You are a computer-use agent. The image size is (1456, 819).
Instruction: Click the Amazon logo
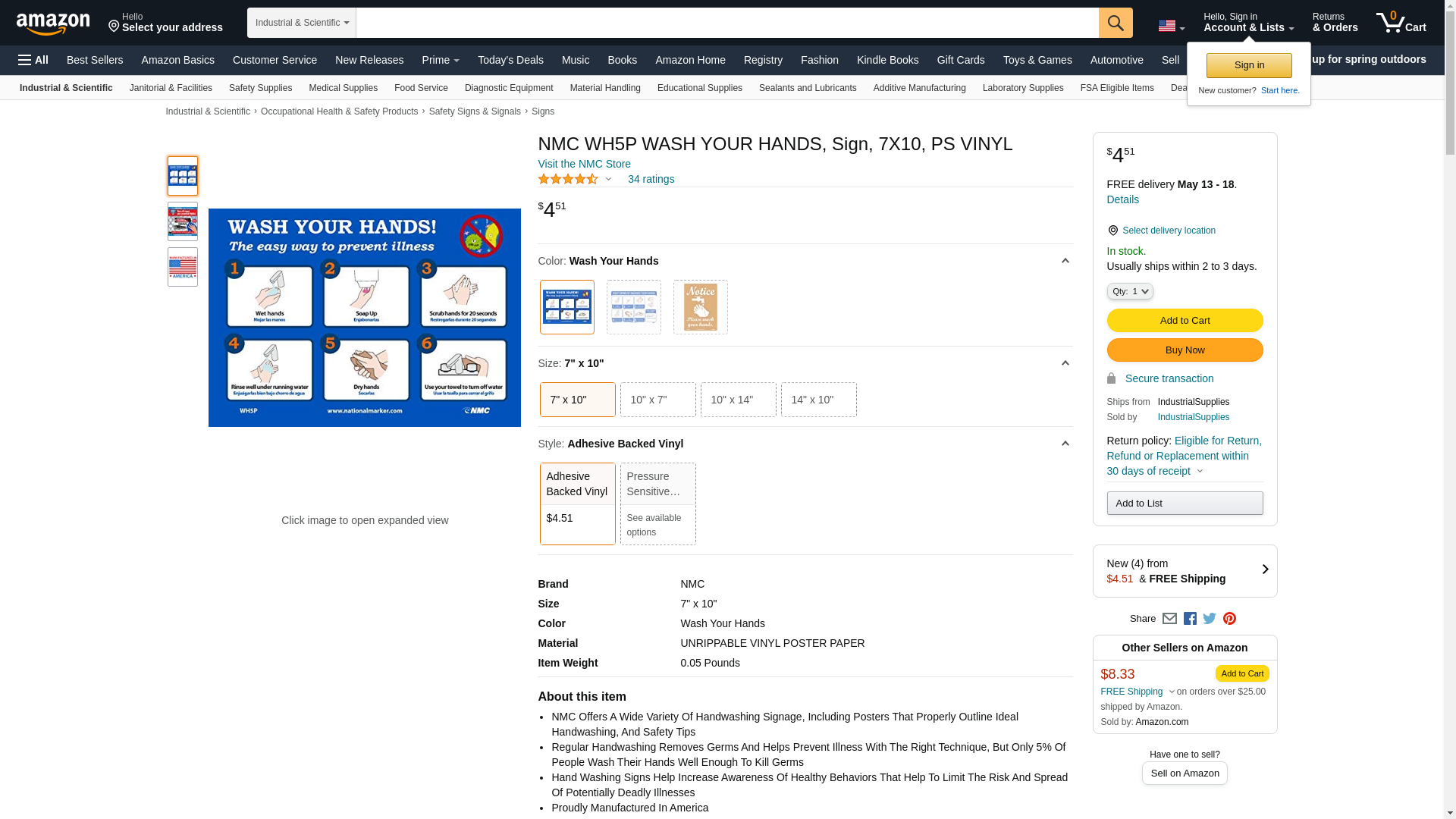tap(53, 24)
